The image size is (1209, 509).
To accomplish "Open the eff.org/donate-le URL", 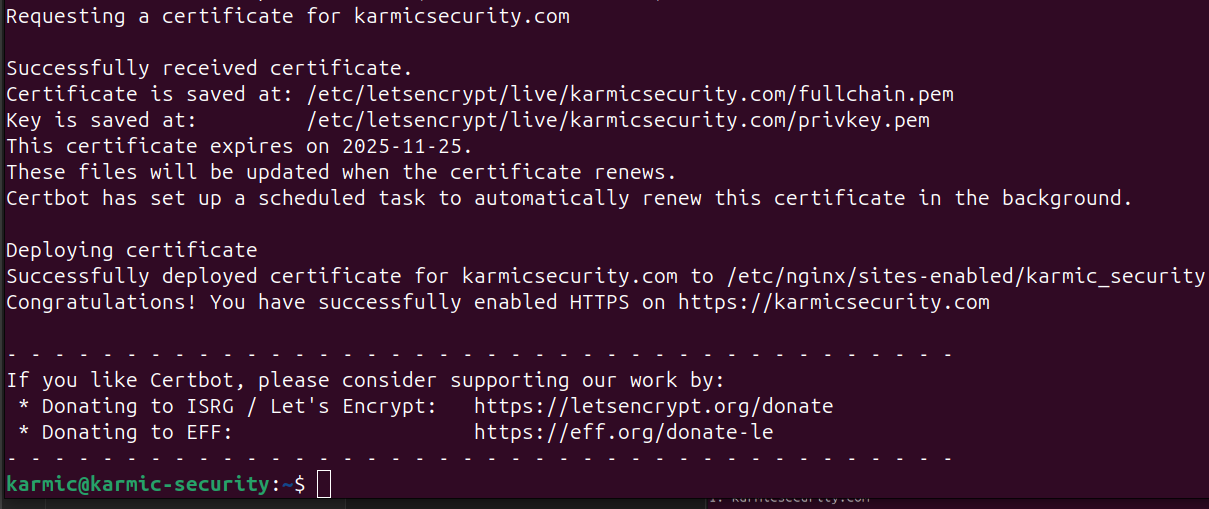I will (624, 432).
